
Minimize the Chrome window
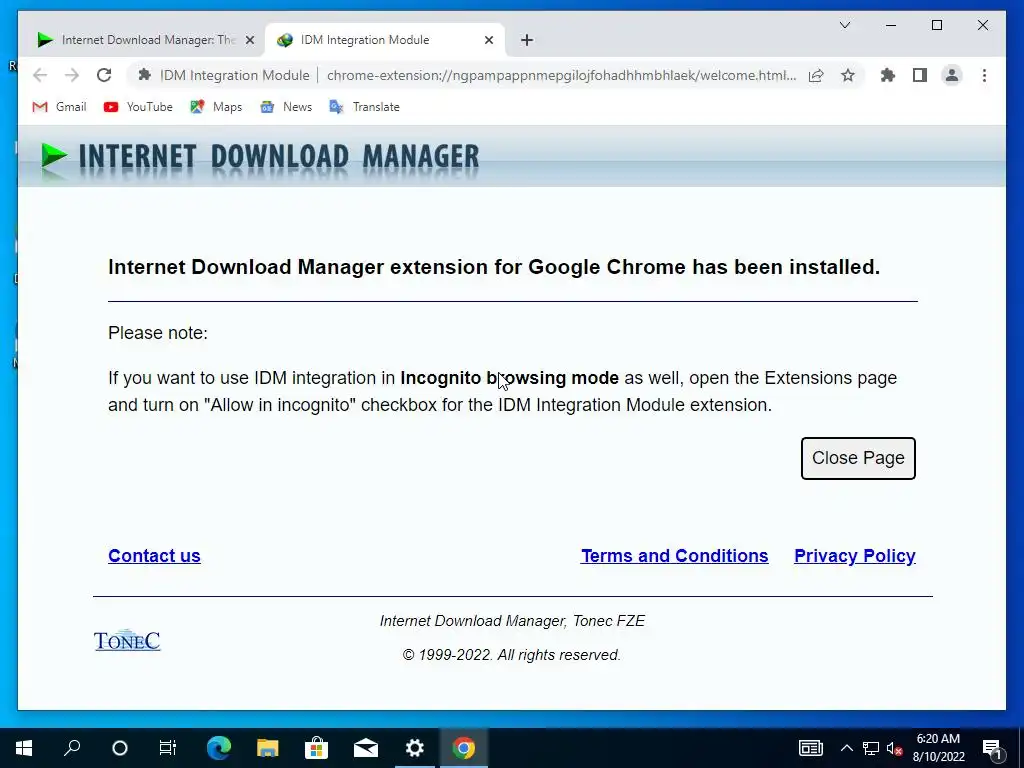(891, 25)
